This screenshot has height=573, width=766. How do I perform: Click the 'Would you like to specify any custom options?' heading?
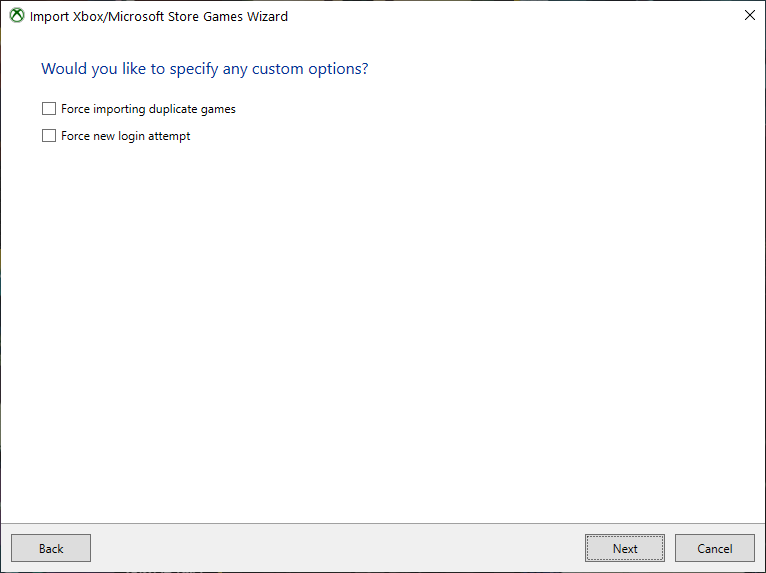[205, 69]
